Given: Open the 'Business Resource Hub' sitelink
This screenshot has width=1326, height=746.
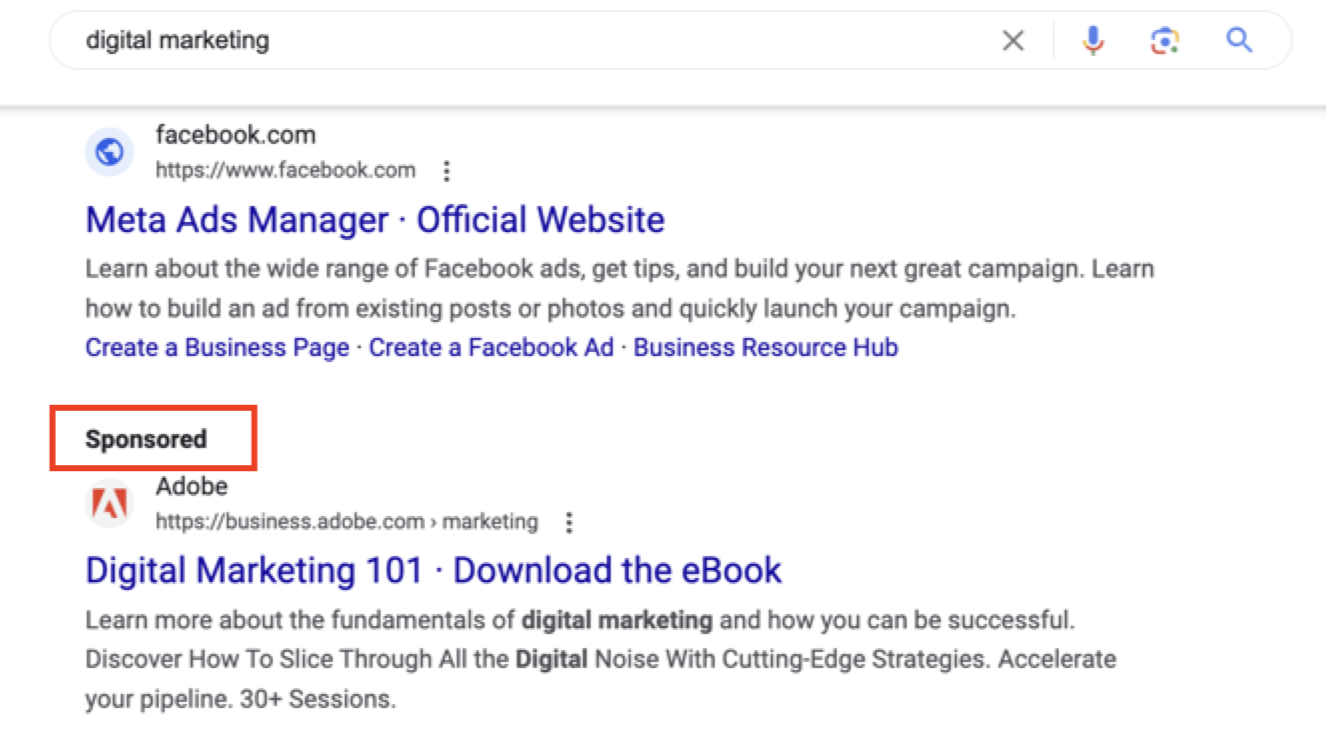Looking at the screenshot, I should 766,347.
